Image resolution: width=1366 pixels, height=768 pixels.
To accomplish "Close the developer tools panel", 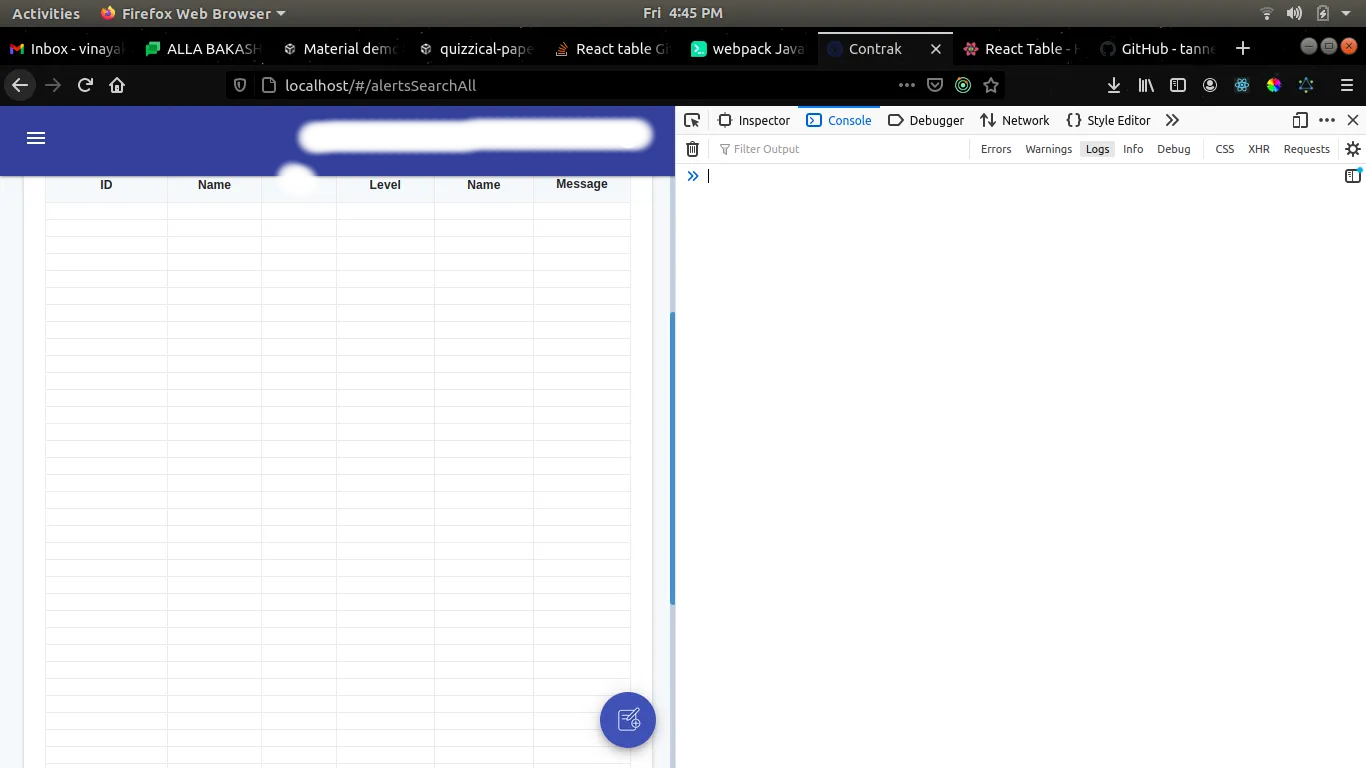I will click(1353, 120).
